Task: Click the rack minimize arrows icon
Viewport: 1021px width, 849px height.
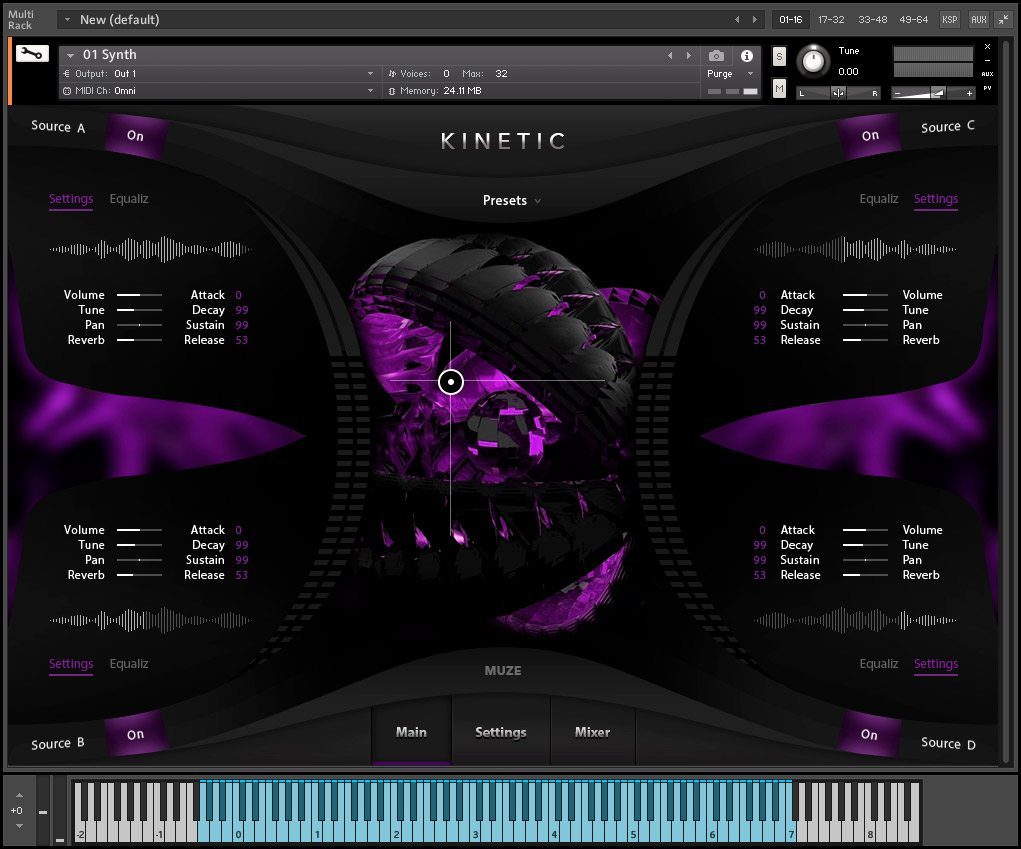Action: 1003,19
